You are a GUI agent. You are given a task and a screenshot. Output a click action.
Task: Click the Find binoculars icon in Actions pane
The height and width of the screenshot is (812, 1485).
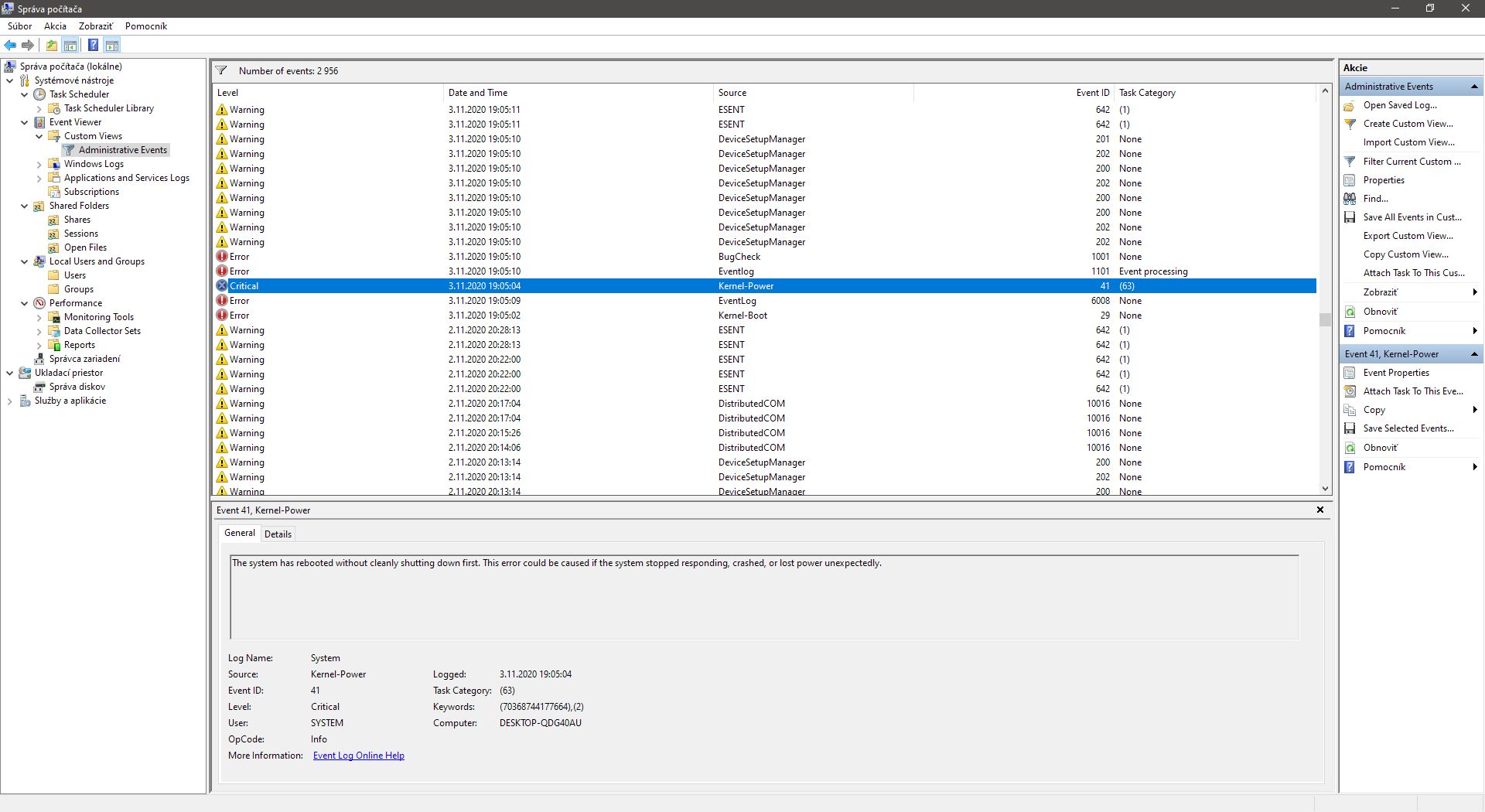(x=1350, y=199)
